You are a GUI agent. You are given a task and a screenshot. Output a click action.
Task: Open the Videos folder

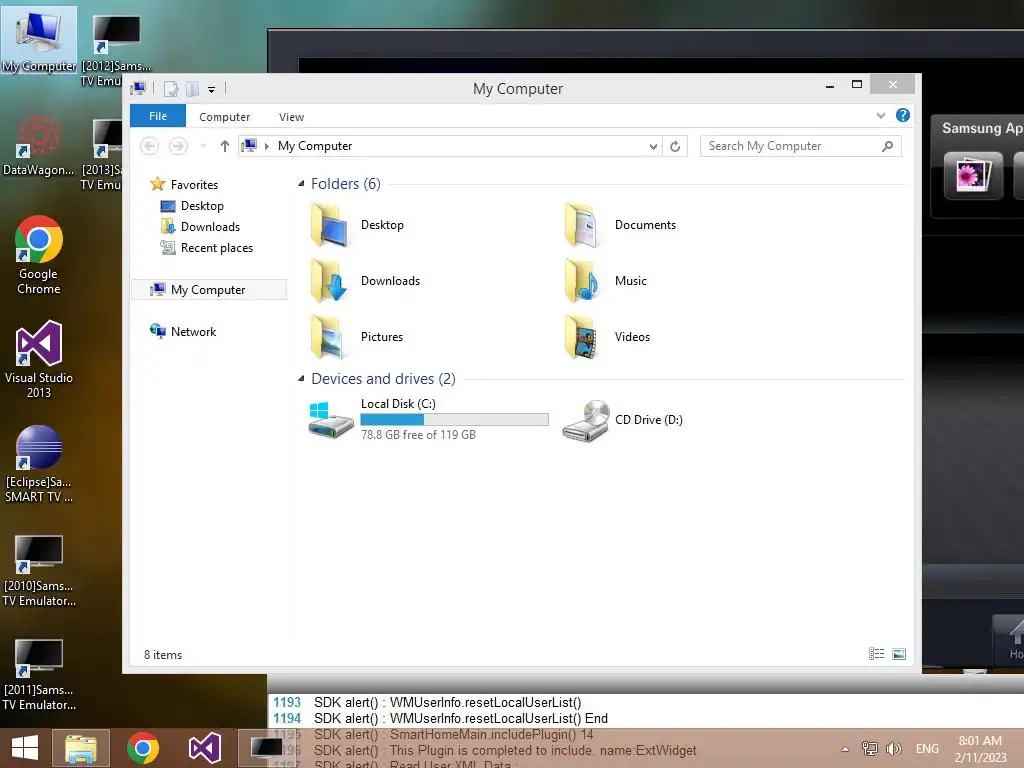(583, 337)
